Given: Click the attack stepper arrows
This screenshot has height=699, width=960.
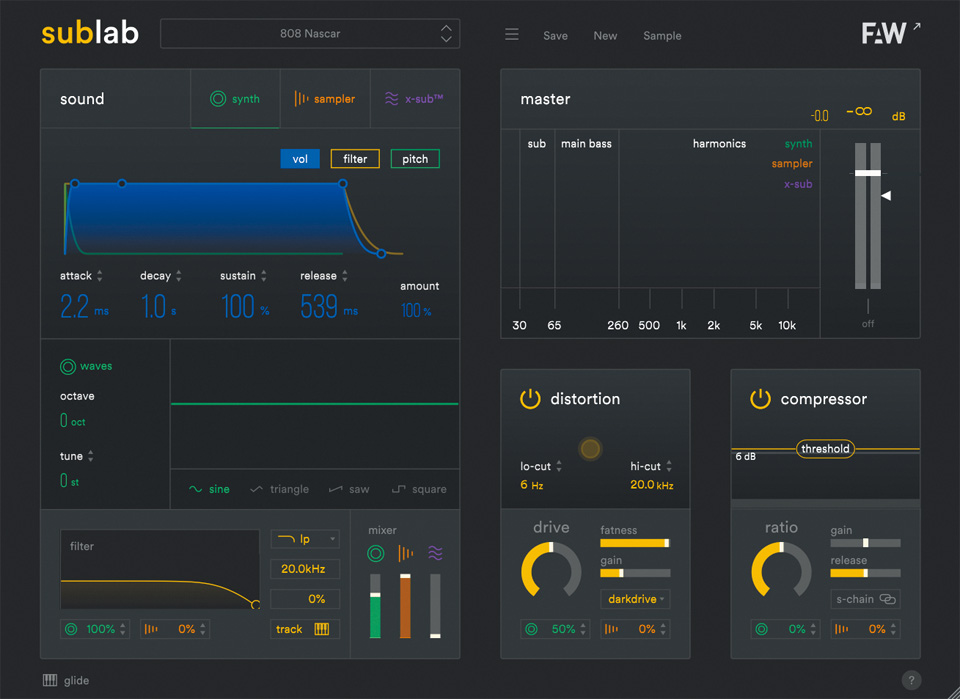Looking at the screenshot, I should pos(100,276).
